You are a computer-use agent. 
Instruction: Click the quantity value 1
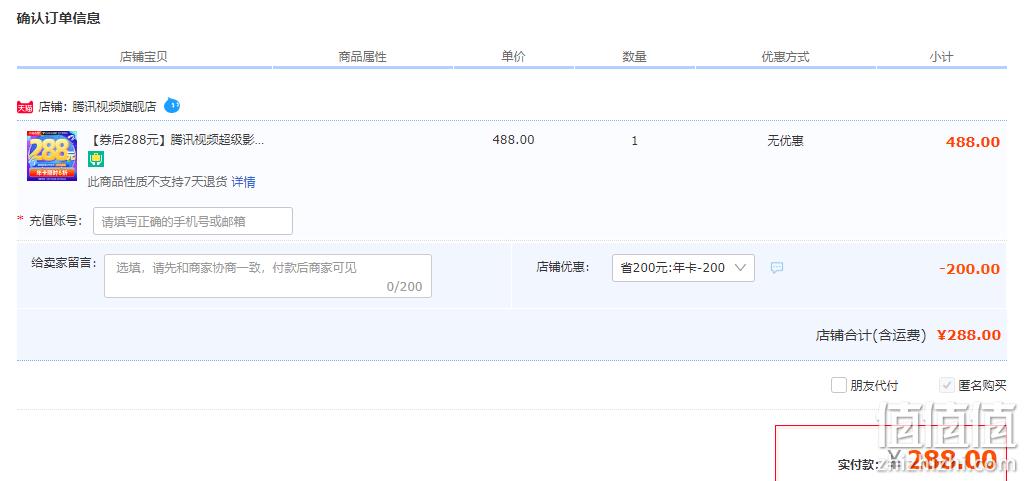pyautogui.click(x=634, y=141)
